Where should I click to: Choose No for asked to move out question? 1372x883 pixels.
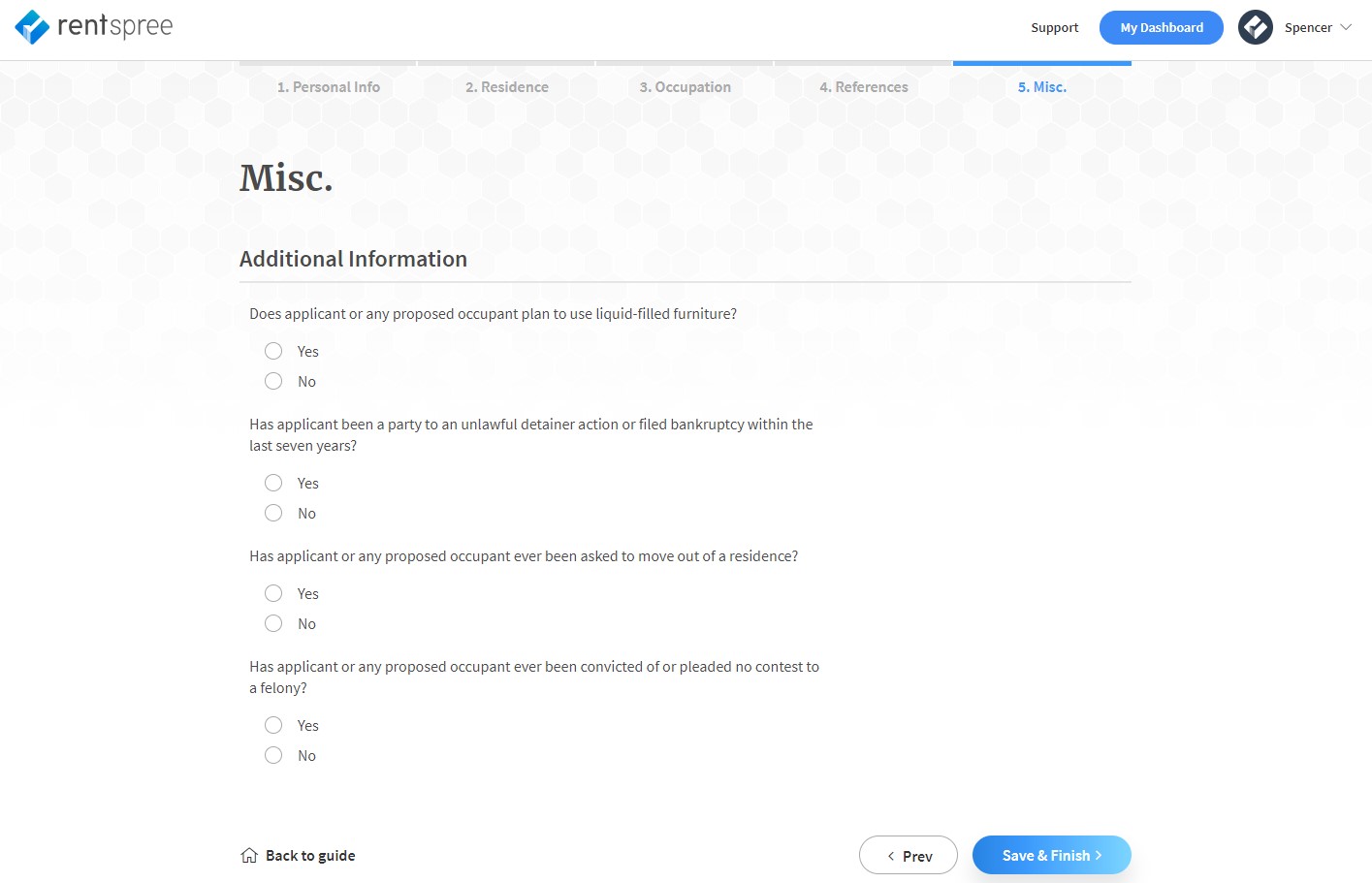coord(273,623)
